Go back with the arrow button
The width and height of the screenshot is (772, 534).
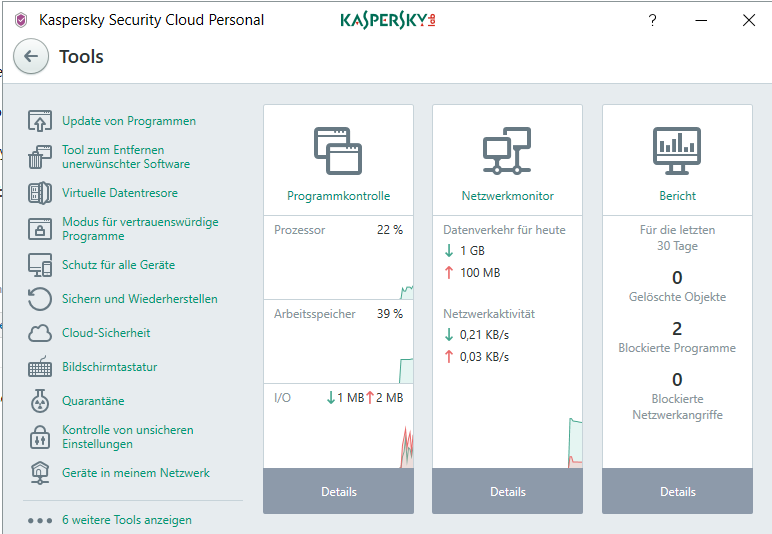31,57
